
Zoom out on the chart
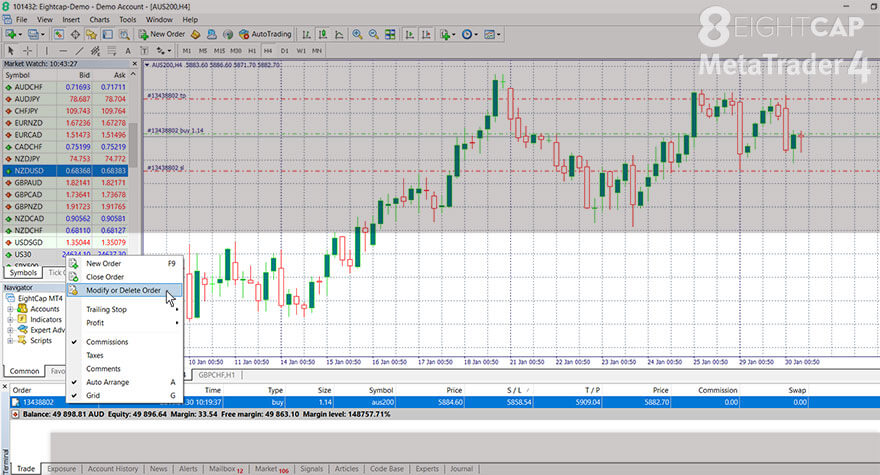click(374, 34)
